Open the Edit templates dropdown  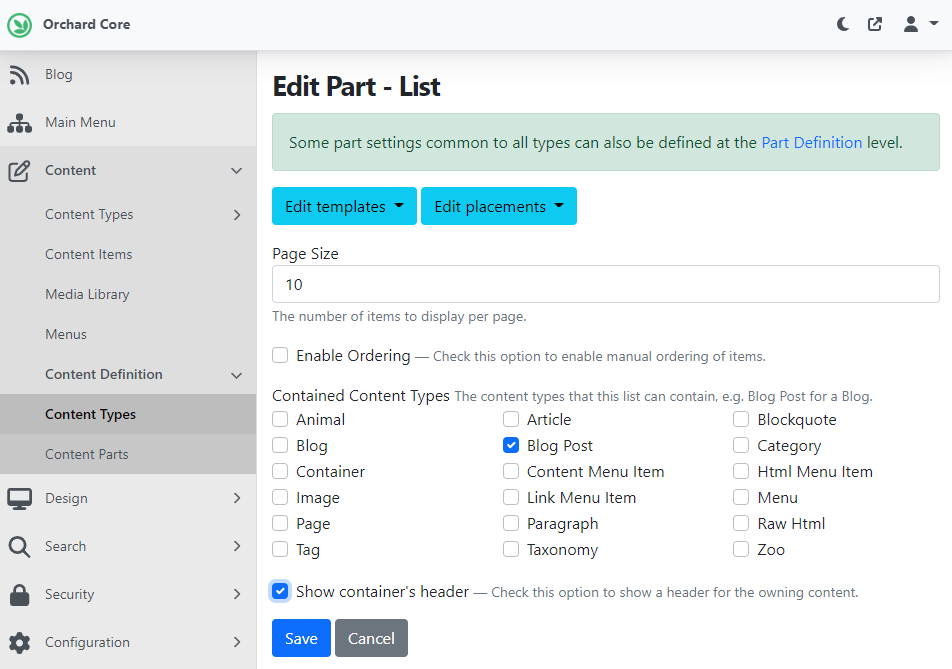(344, 206)
